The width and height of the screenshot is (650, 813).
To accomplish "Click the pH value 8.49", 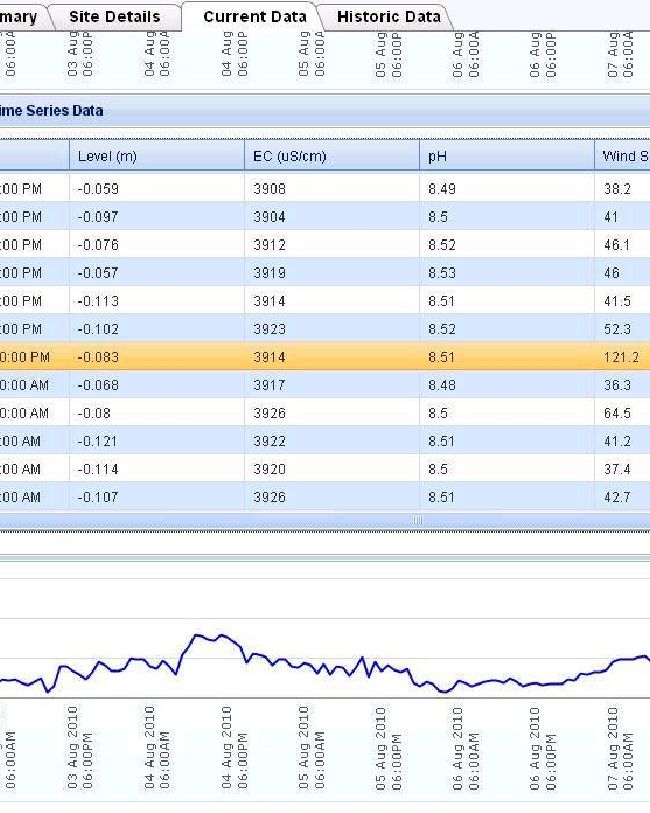I will coord(442,189).
